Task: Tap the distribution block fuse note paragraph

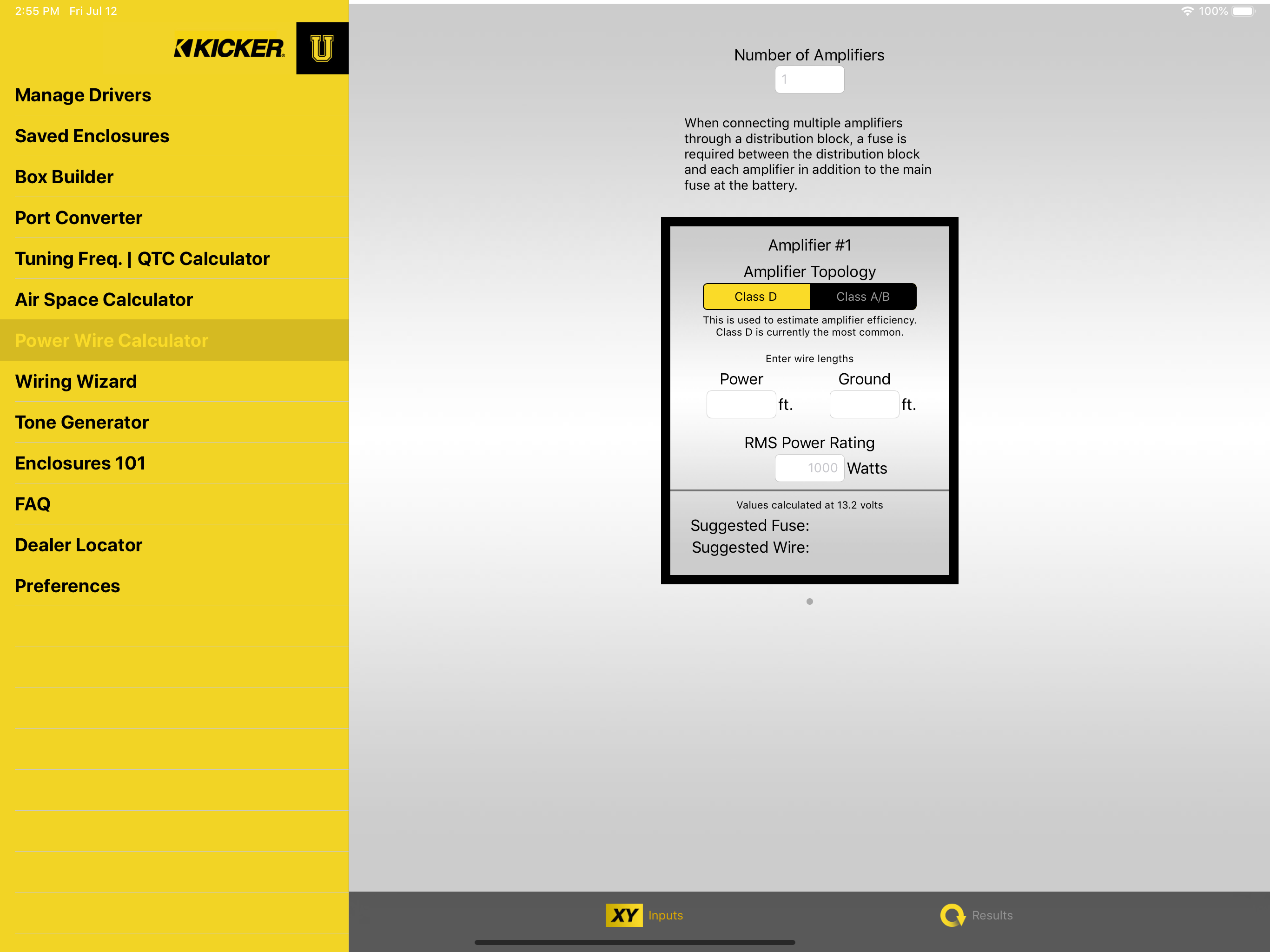Action: pyautogui.click(x=808, y=154)
